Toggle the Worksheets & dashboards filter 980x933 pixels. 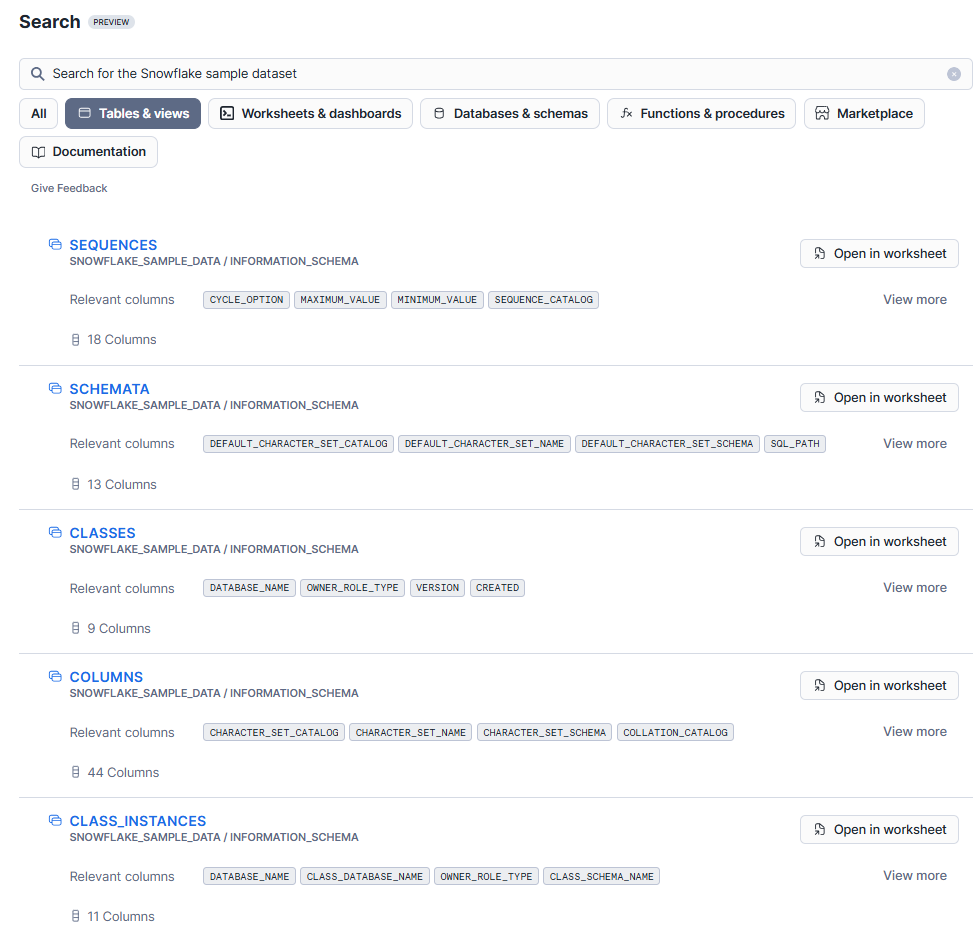[x=310, y=113]
